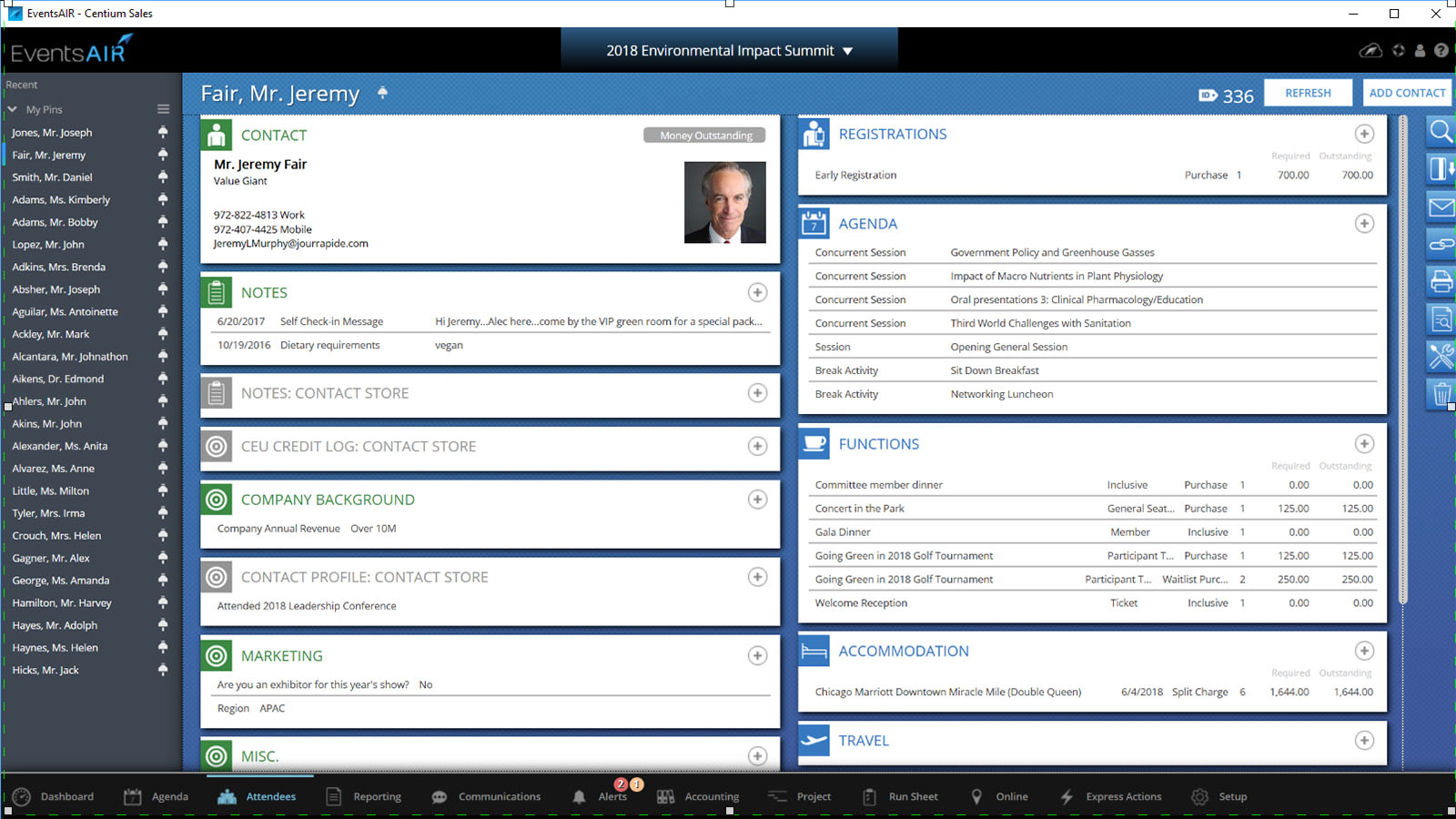Image resolution: width=1456 pixels, height=819 pixels.
Task: Click the printer icon in right toolbar
Action: 1441,281
